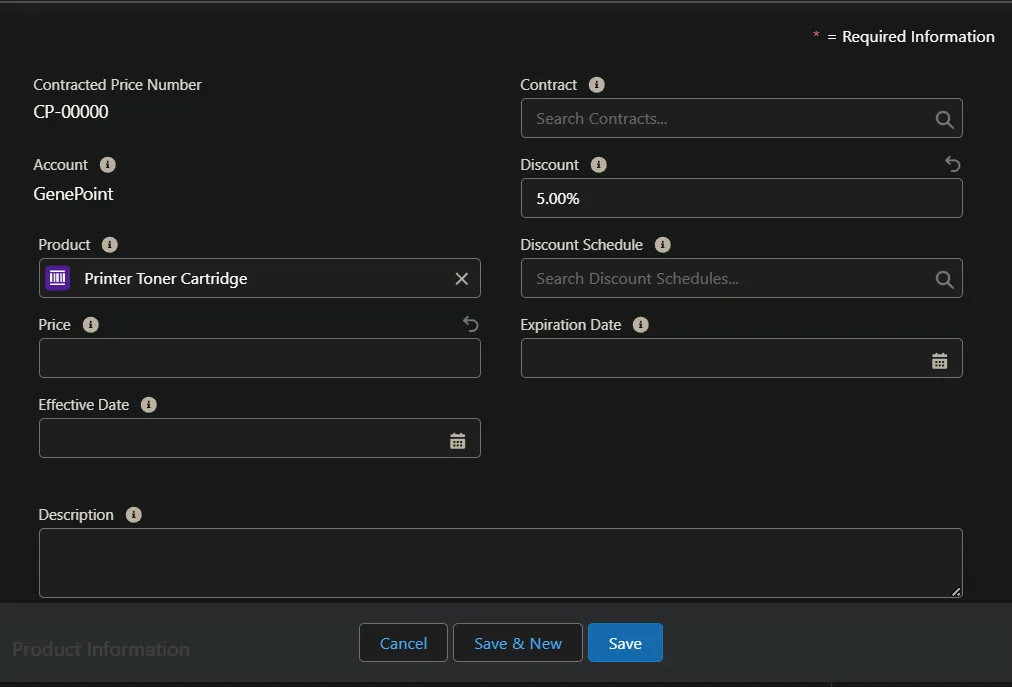Open info tooltip next to Effective Date label

(149, 405)
